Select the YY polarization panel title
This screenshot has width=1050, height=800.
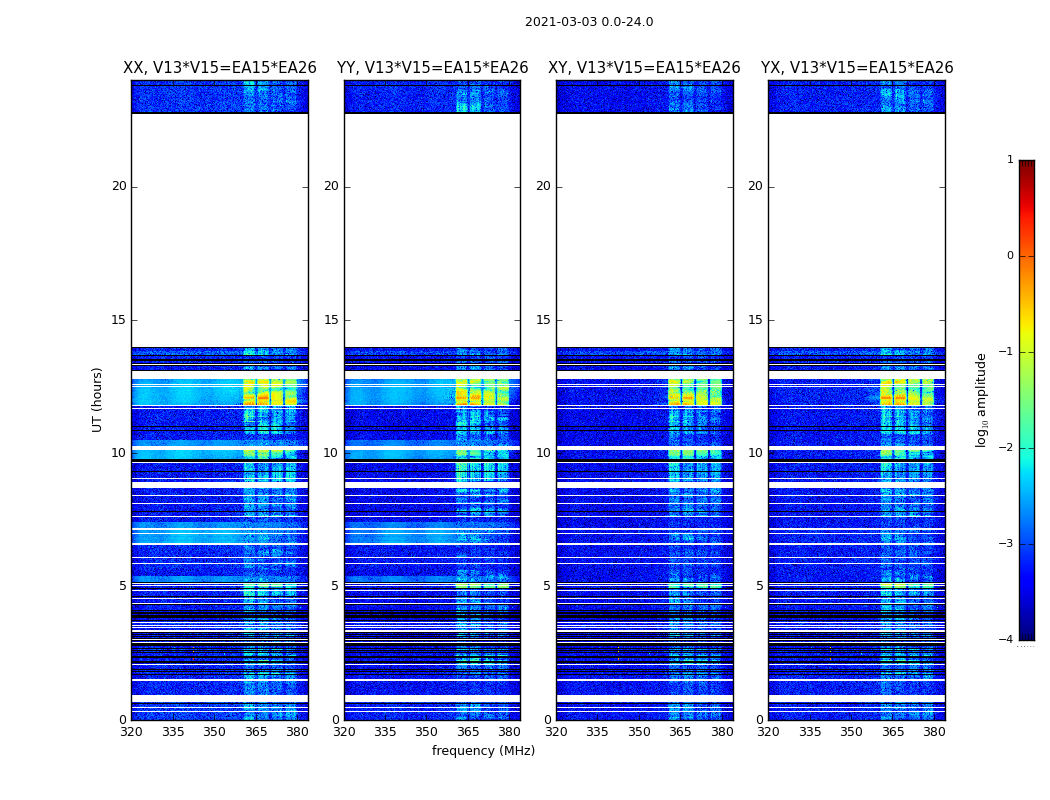(432, 68)
